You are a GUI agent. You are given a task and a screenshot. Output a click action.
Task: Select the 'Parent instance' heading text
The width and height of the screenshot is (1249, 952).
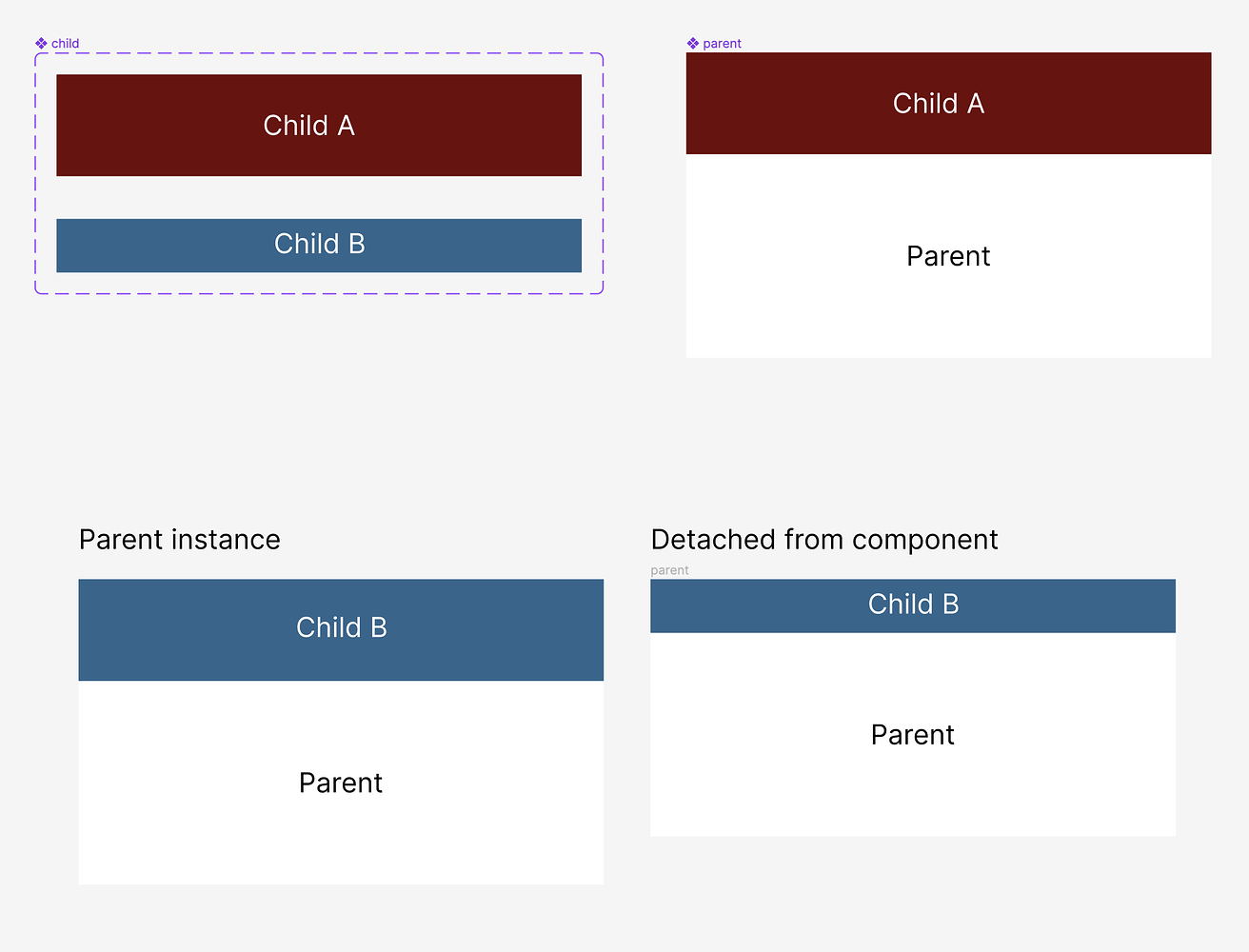[180, 540]
